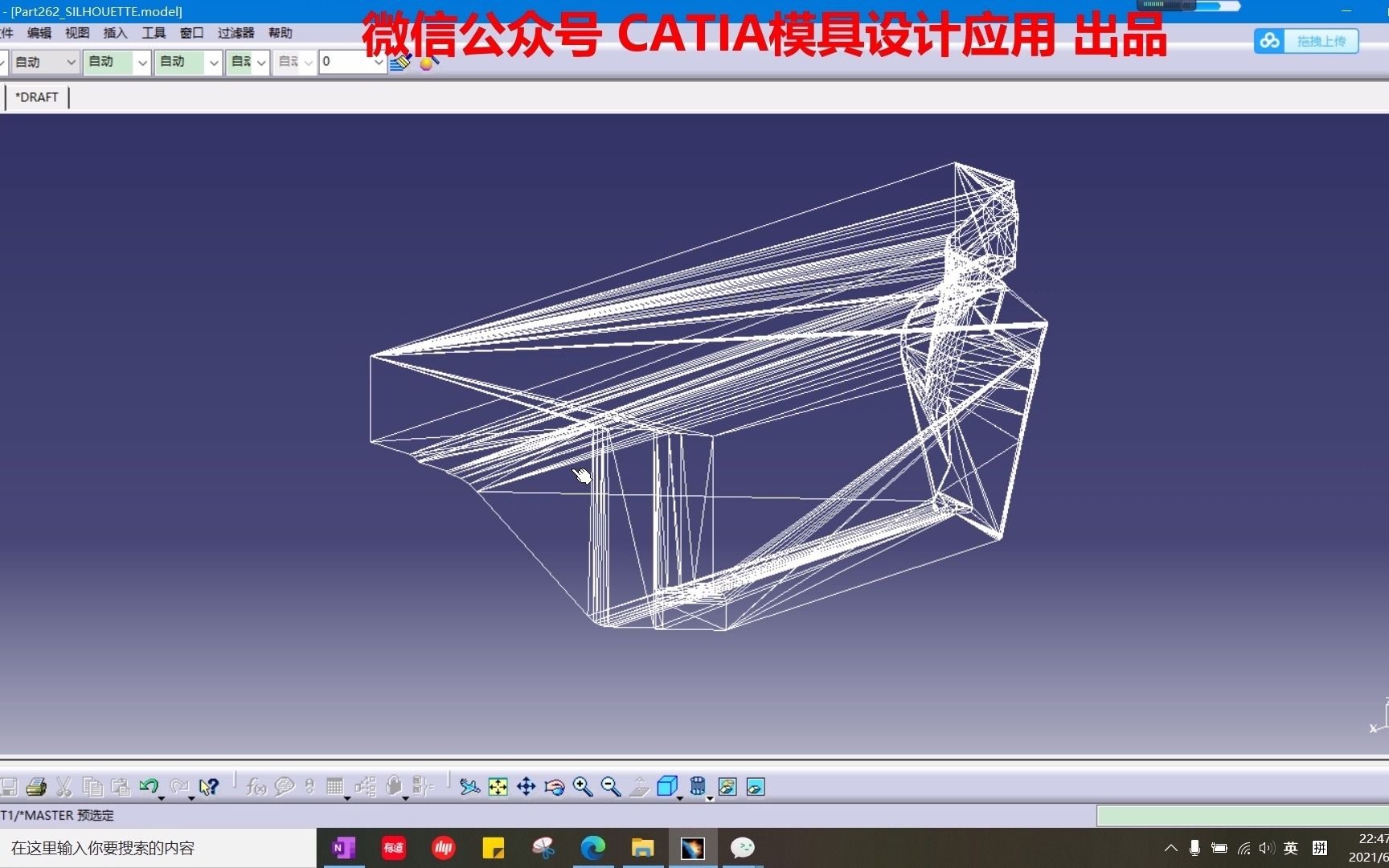Click the padlock icon
This screenshot has height=868, width=1389.
393,786
